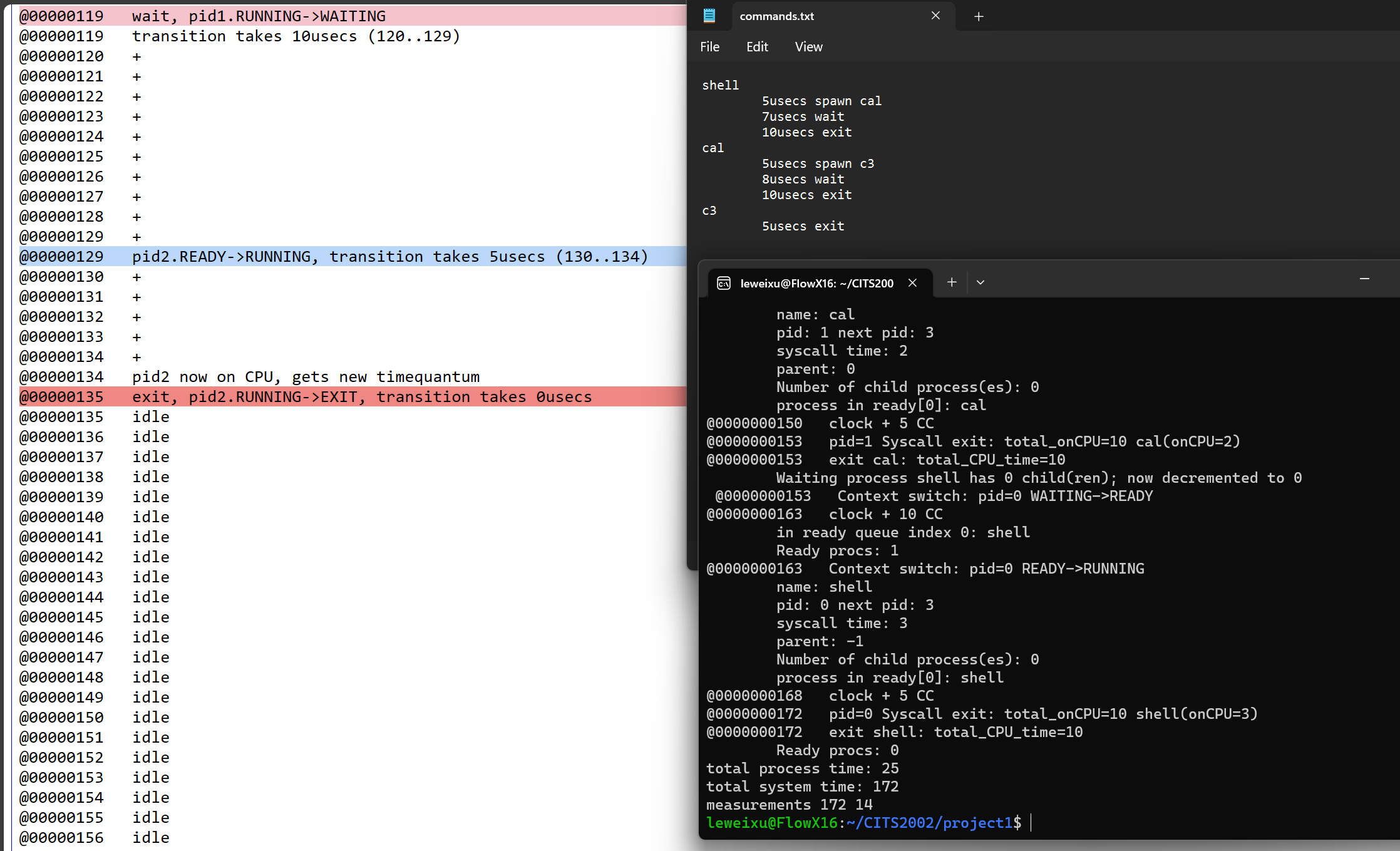Click the Notepad app icon
This screenshot has height=851, width=1400.
709,16
